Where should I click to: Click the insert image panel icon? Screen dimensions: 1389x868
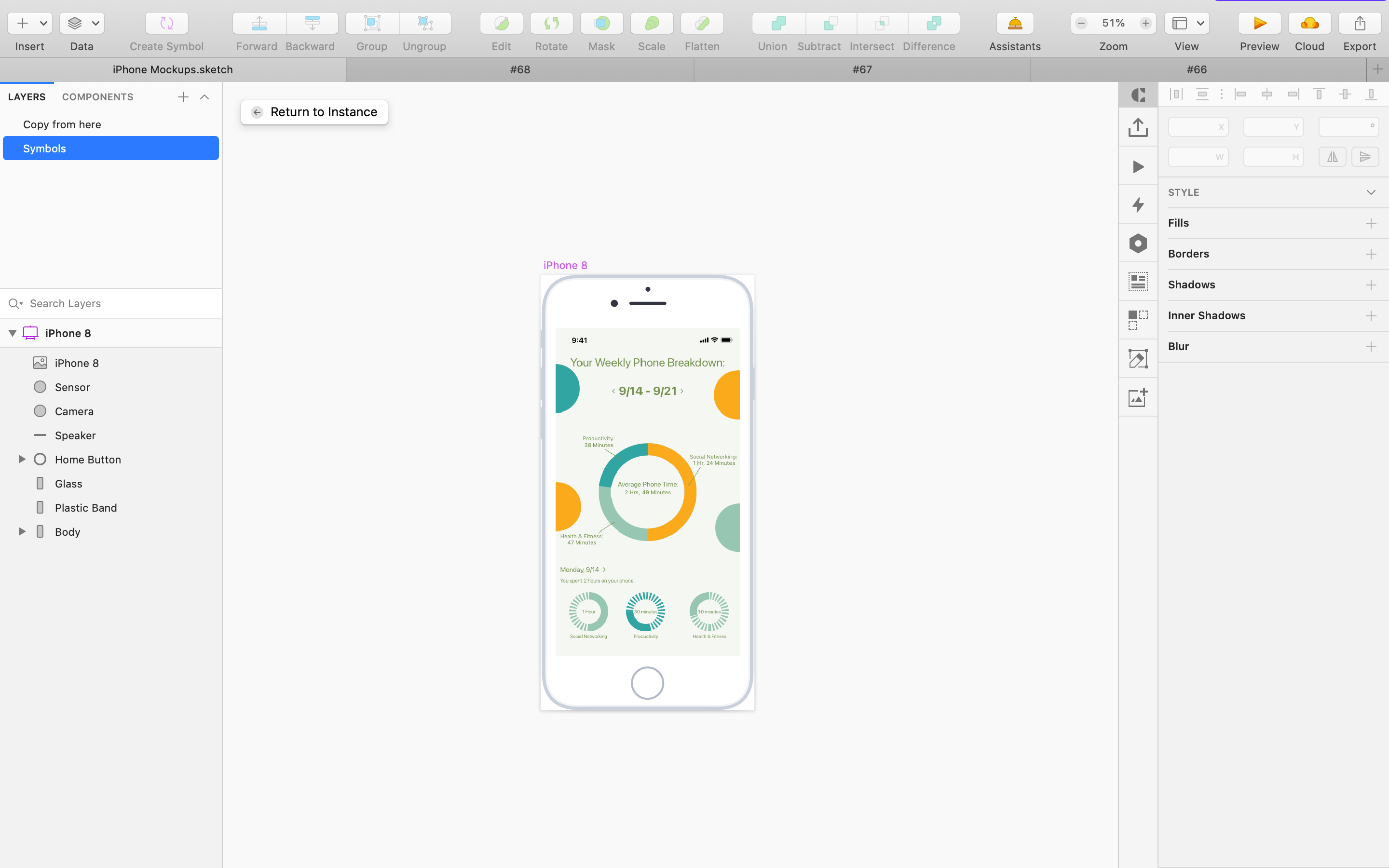(x=1138, y=397)
